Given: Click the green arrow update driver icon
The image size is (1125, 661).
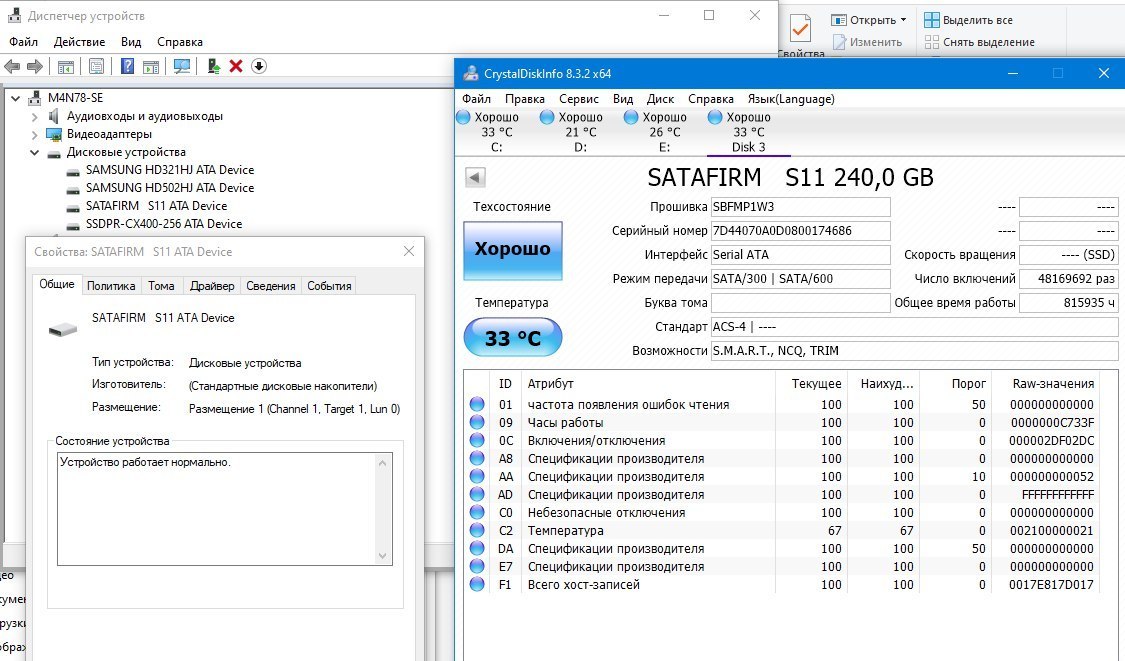Looking at the screenshot, I should (213, 66).
